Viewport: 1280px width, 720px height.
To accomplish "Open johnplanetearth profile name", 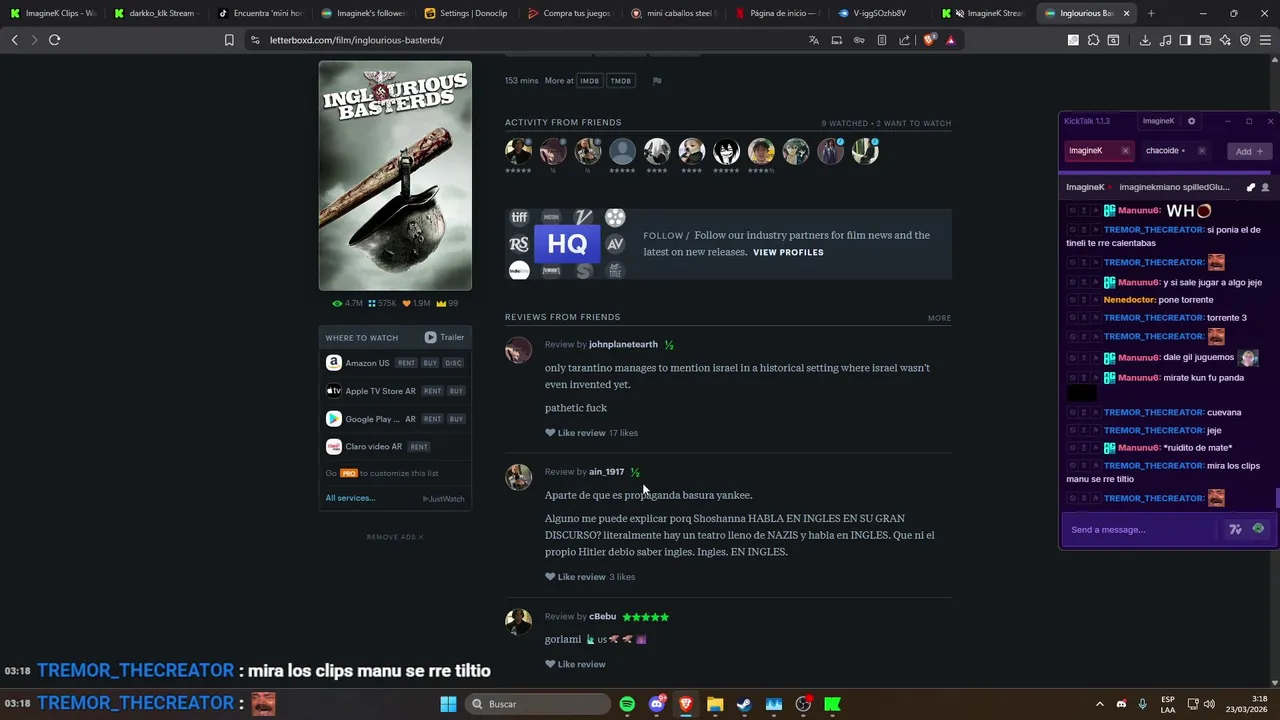I will (623, 344).
